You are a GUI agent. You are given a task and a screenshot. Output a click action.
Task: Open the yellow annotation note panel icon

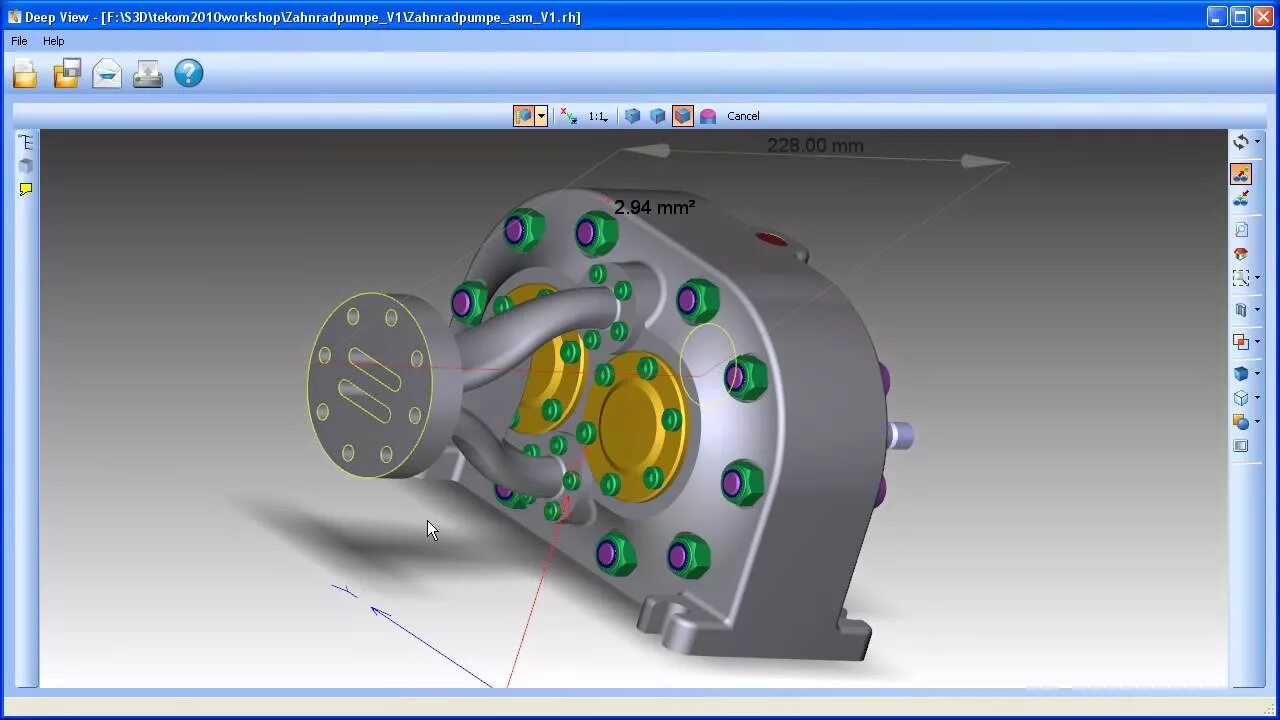tap(26, 189)
